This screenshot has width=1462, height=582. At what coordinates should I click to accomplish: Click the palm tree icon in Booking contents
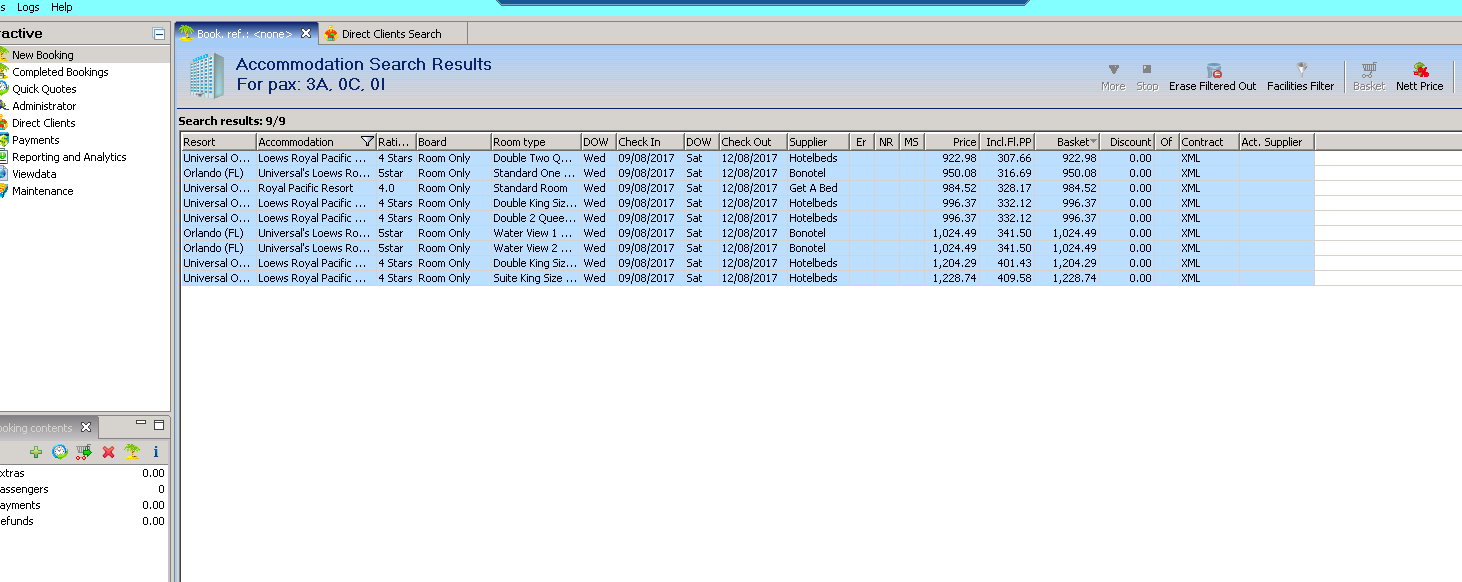tap(132, 452)
